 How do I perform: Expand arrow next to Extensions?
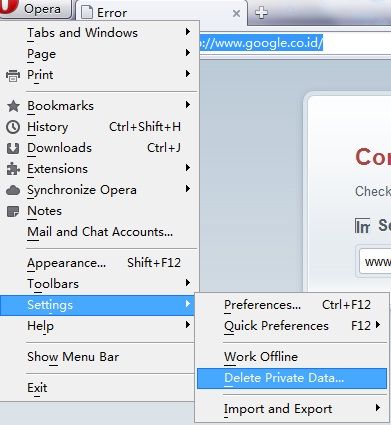pyautogui.click(x=188, y=168)
